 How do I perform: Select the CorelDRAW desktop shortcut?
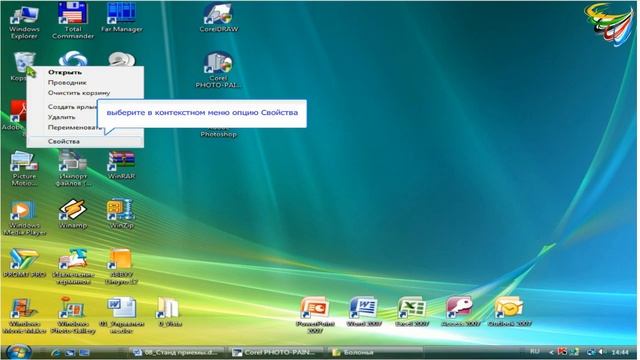click(218, 18)
